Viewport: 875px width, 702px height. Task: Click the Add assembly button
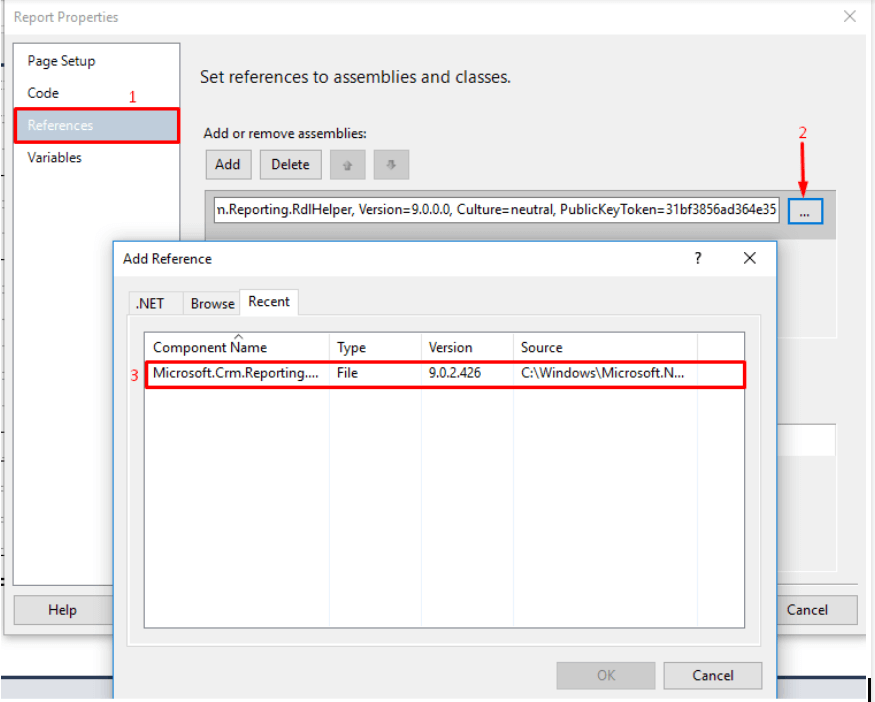click(x=227, y=165)
